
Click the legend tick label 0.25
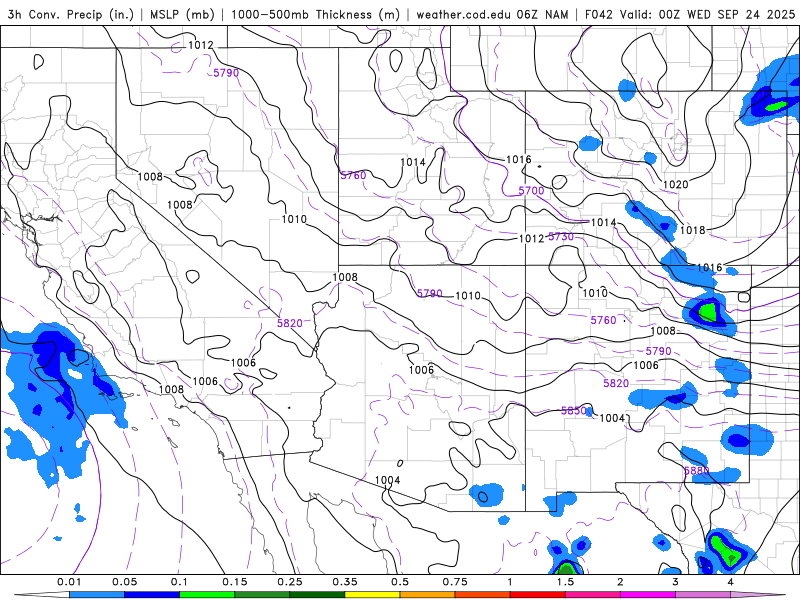point(290,582)
